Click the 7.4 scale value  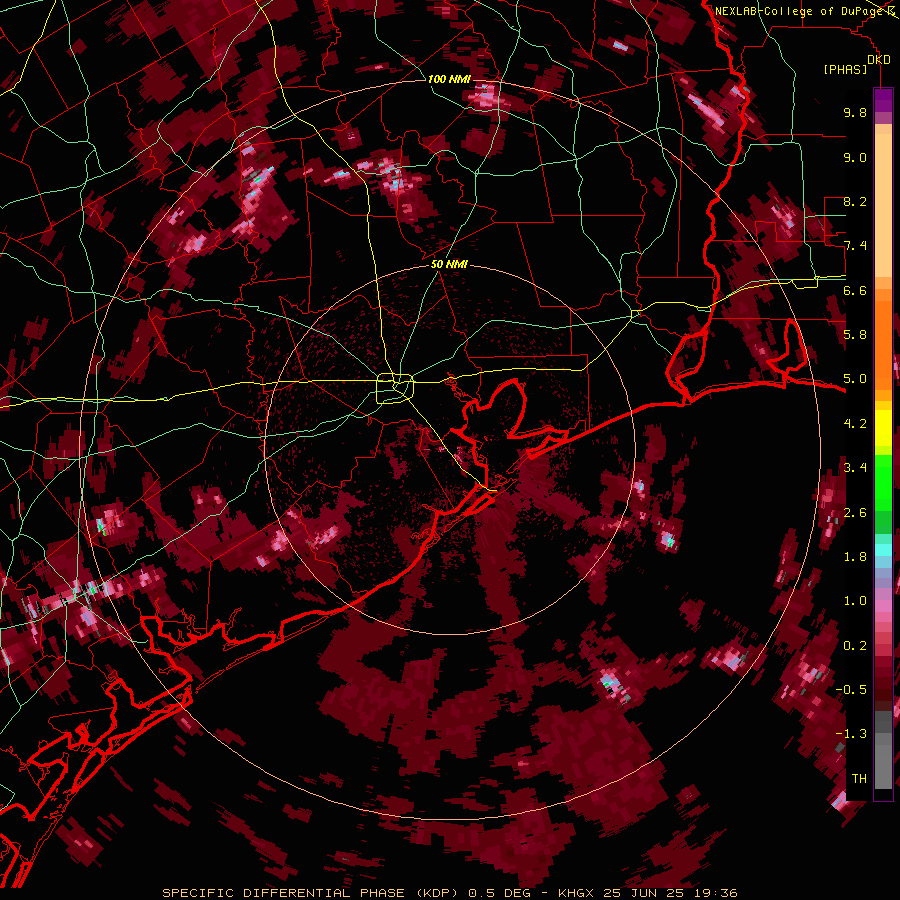click(855, 246)
